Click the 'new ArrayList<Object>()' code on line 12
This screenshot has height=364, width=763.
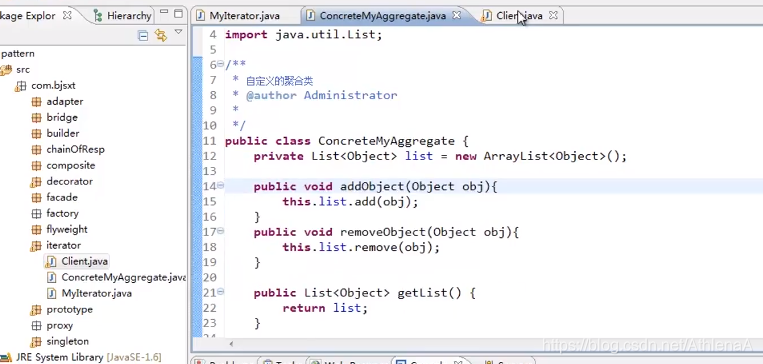[537, 157]
